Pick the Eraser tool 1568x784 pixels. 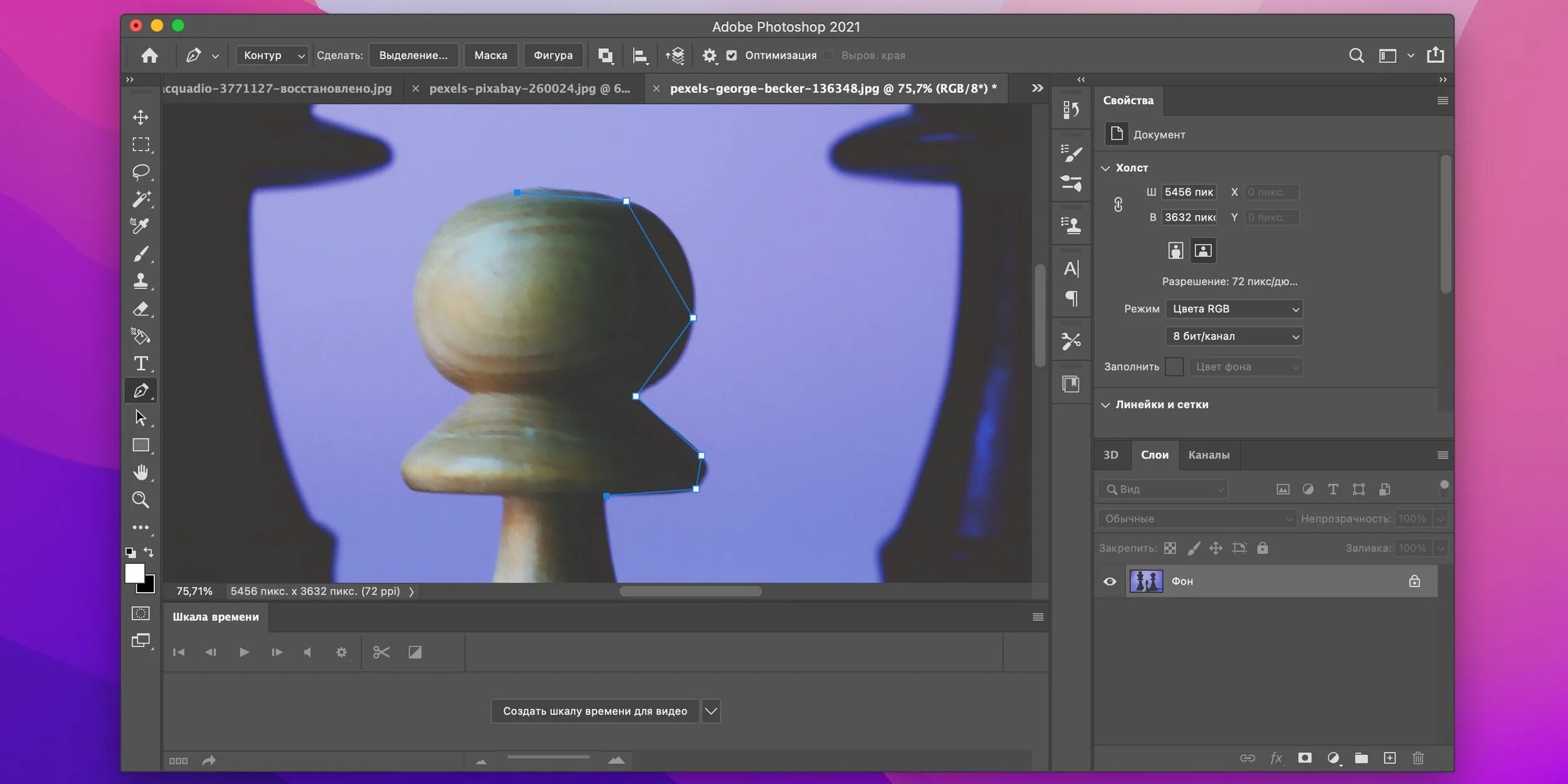click(140, 309)
